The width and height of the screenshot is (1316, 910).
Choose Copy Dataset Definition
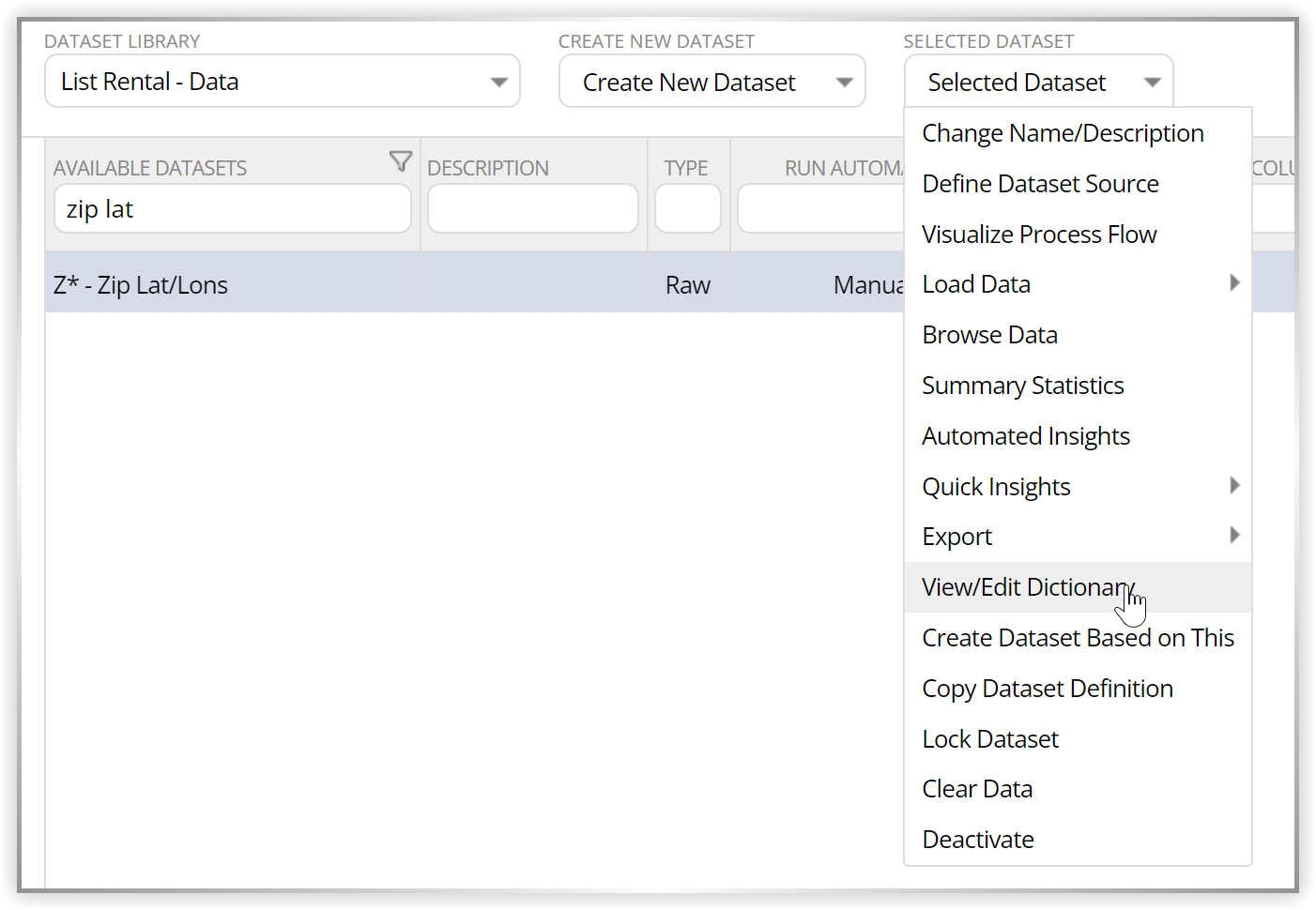point(1078,689)
